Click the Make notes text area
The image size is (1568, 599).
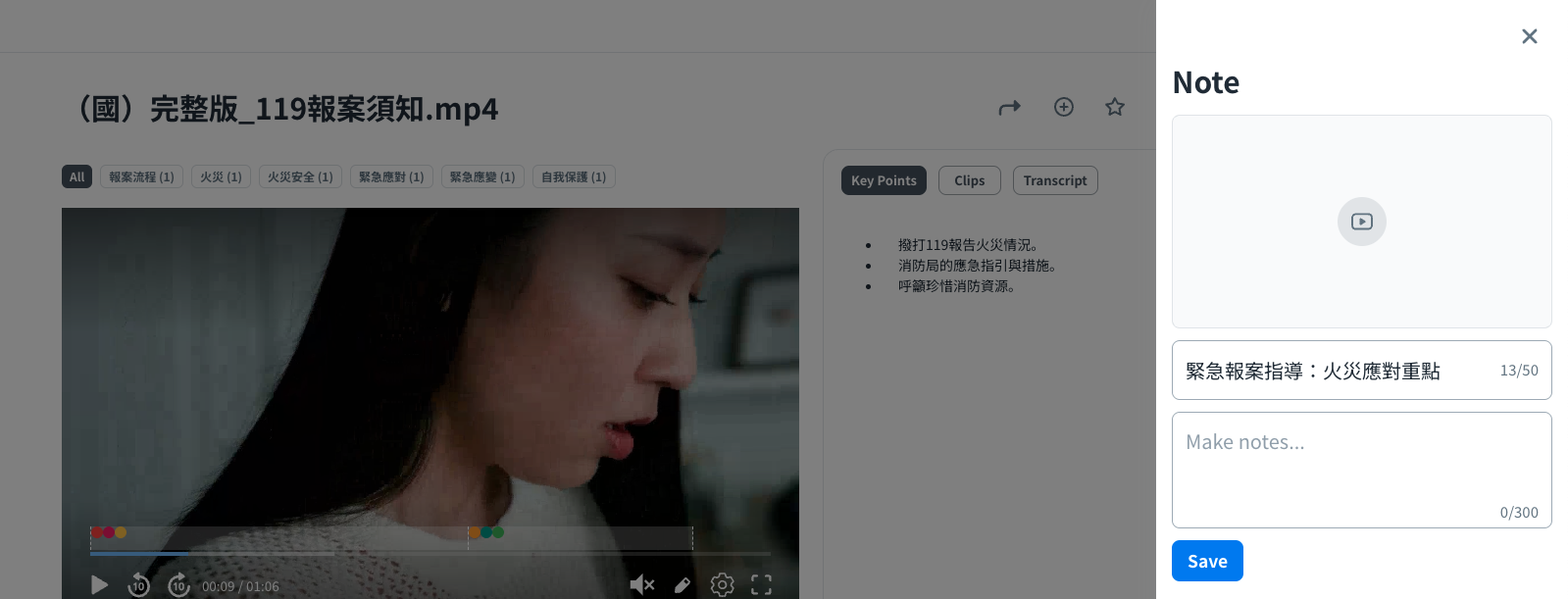(1360, 470)
